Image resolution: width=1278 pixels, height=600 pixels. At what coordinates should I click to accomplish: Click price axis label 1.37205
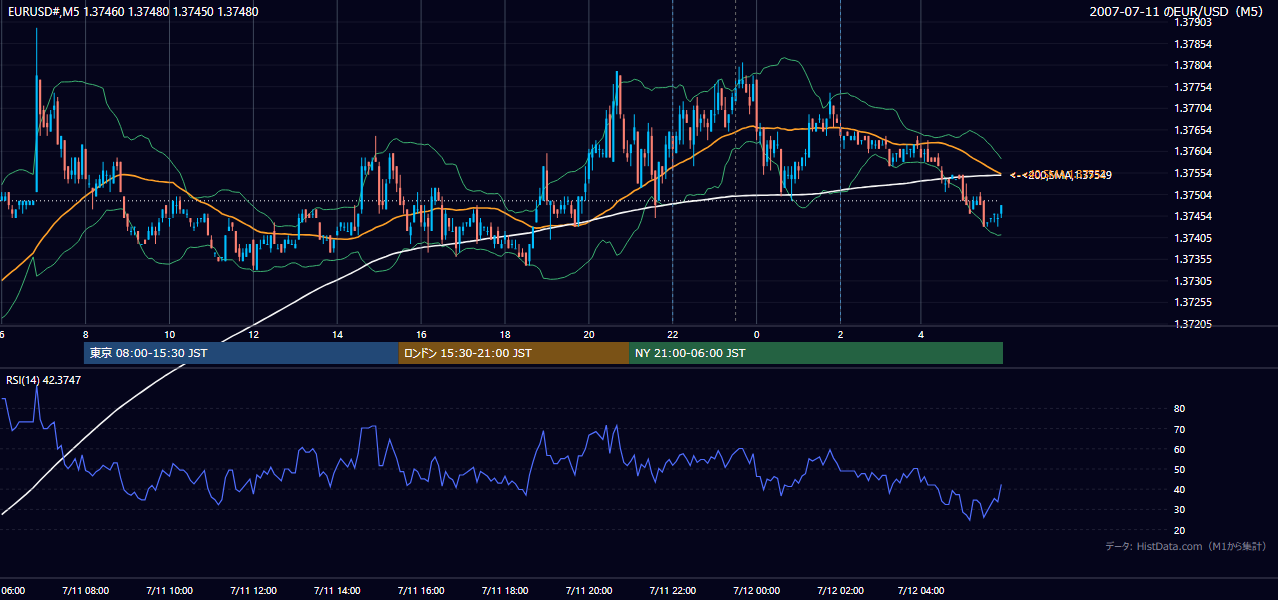click(1193, 324)
